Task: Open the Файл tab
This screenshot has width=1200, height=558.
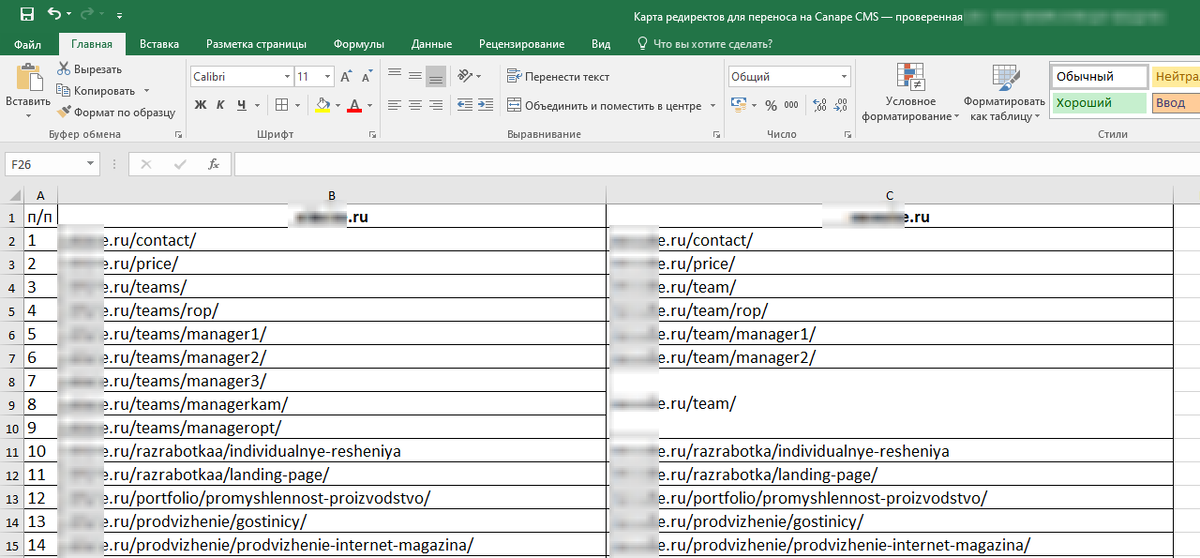Action: coord(28,44)
